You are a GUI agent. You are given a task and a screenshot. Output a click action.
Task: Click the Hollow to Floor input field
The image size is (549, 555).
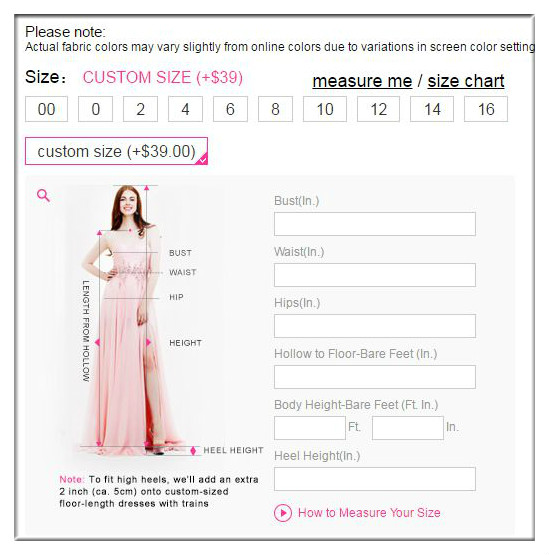pos(375,377)
